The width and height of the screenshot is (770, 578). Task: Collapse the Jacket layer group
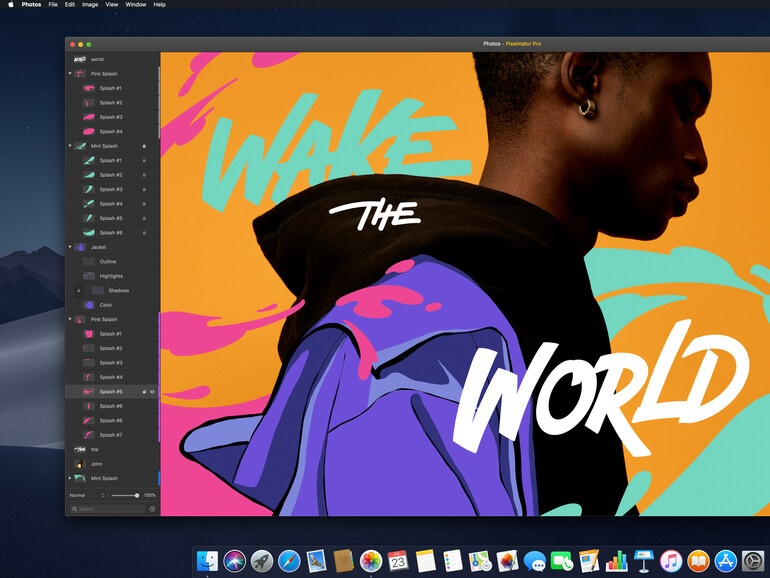70,247
